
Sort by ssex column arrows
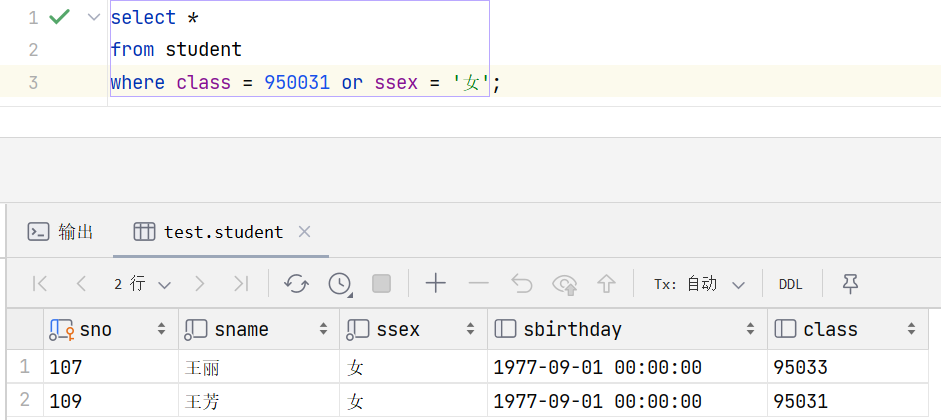(x=470, y=329)
